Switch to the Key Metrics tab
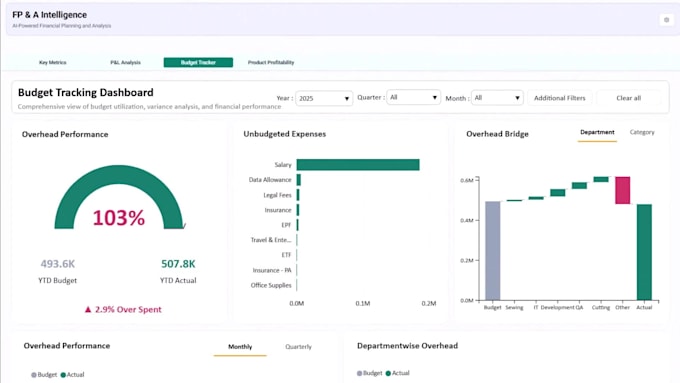680x383 pixels. (x=52, y=62)
